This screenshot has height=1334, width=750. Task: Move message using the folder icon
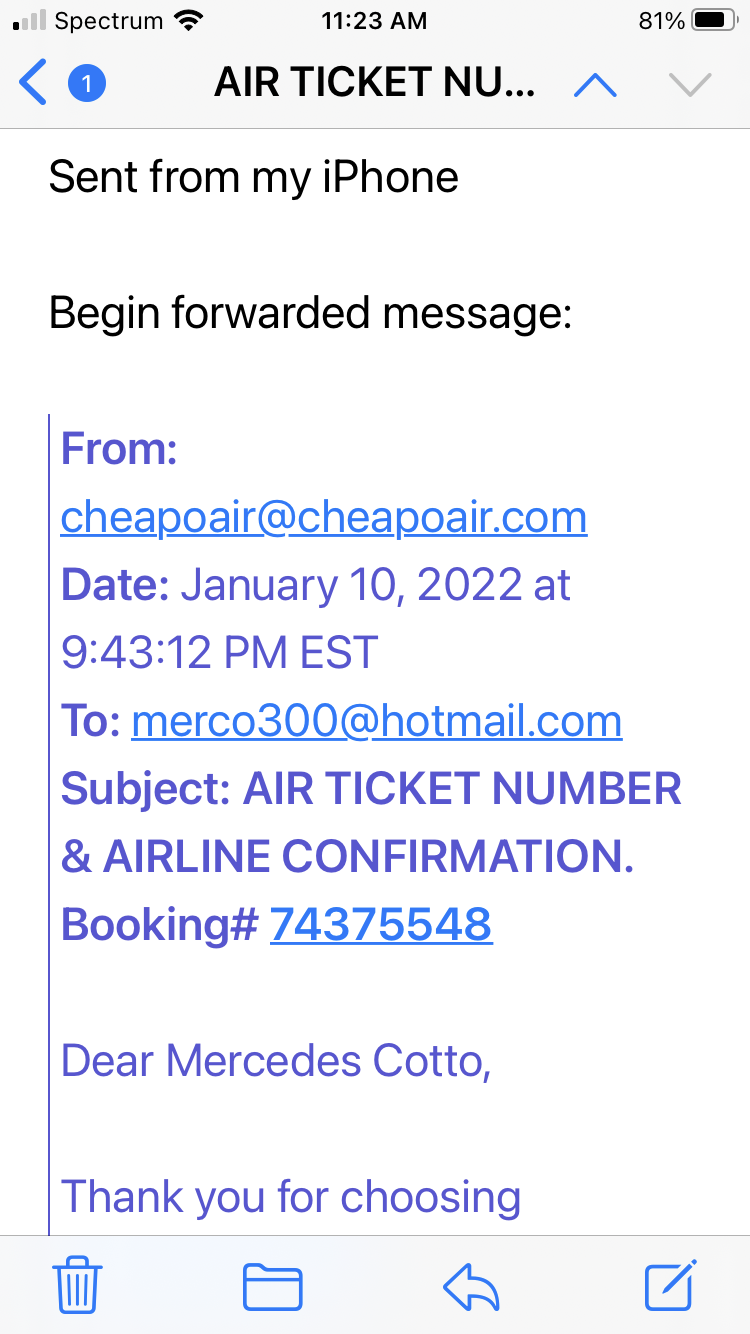click(x=272, y=1285)
